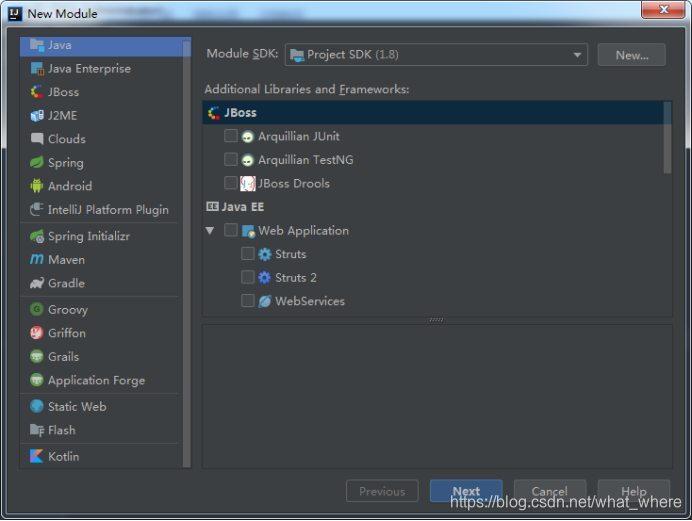This screenshot has width=692, height=521.
Task: Click the J2ME cube icon
Action: (x=37, y=116)
